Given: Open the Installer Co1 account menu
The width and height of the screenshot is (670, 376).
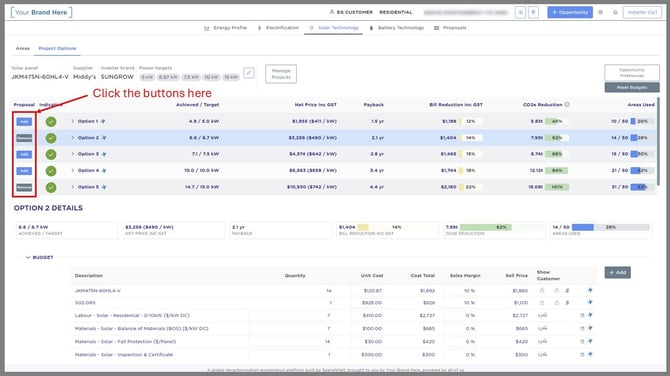Looking at the screenshot, I should pyautogui.click(x=642, y=12).
